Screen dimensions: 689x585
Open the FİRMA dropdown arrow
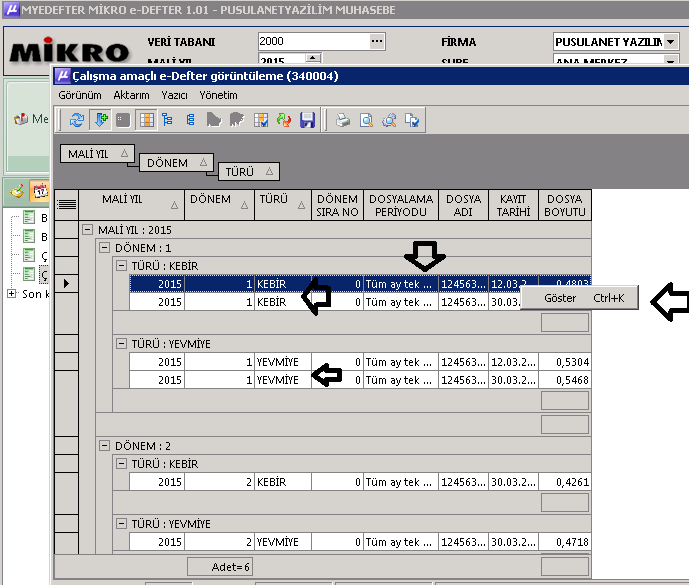pos(671,42)
